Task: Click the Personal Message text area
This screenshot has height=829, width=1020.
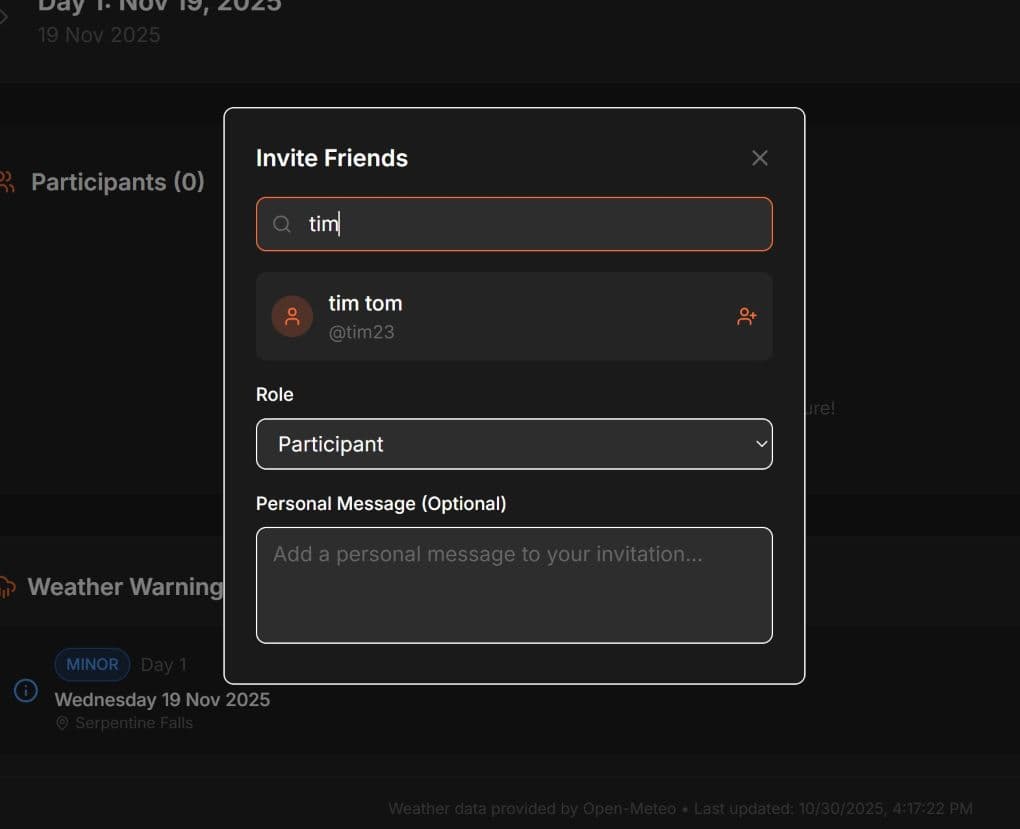Action: click(x=514, y=585)
